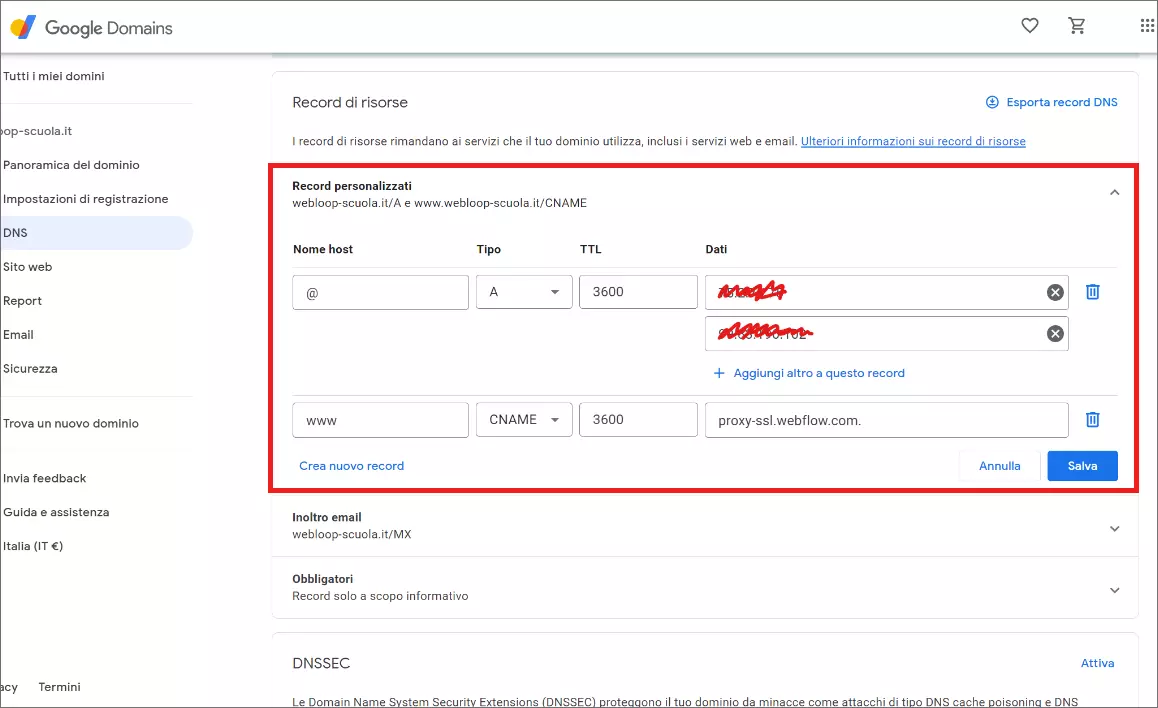Image resolution: width=1158 pixels, height=708 pixels.
Task: Expand the Inoltro email section
Action: tap(1114, 529)
